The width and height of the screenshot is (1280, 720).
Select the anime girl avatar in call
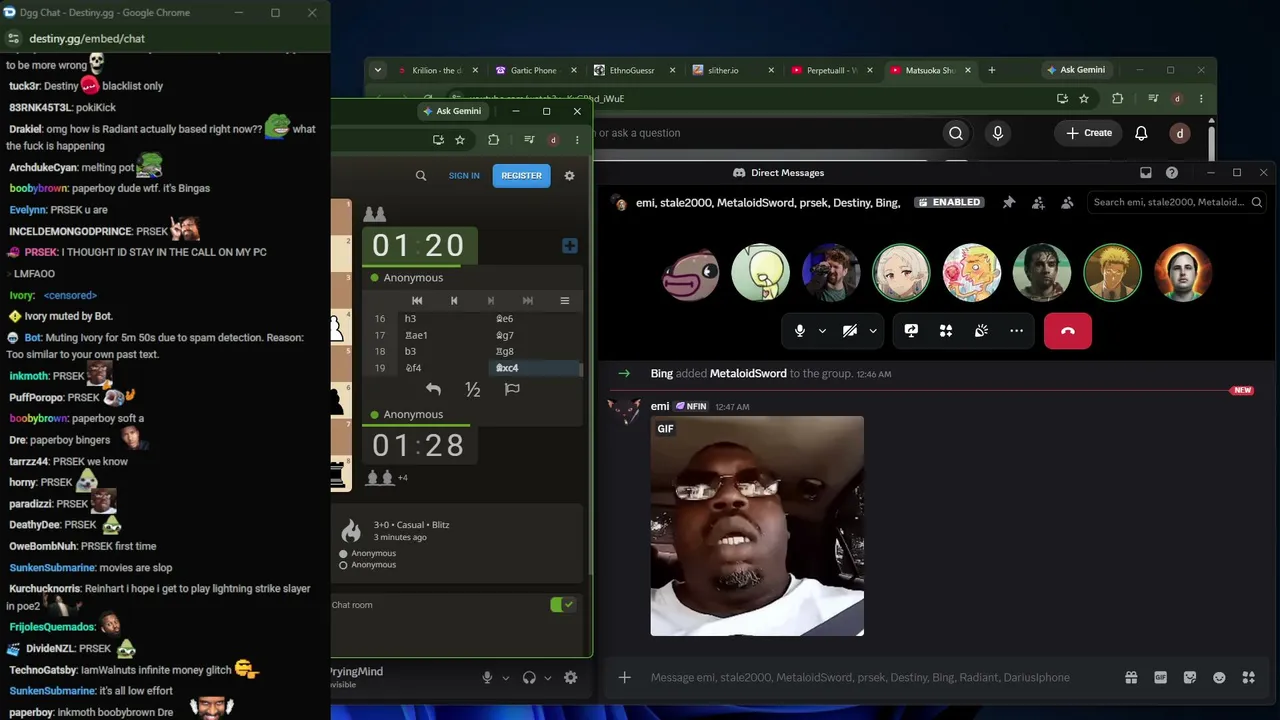click(x=901, y=272)
